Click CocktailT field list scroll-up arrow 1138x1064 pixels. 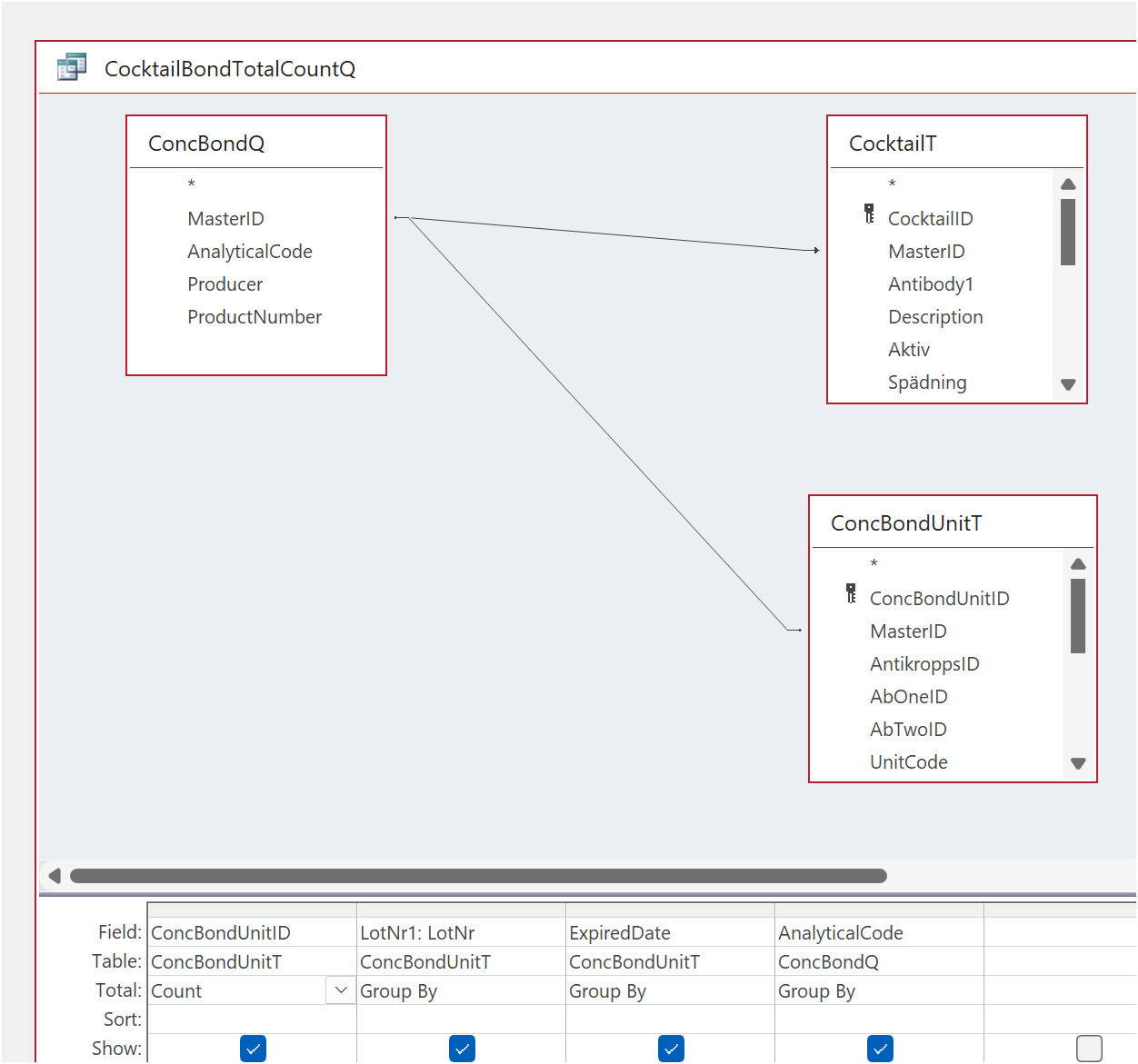coord(1068,184)
